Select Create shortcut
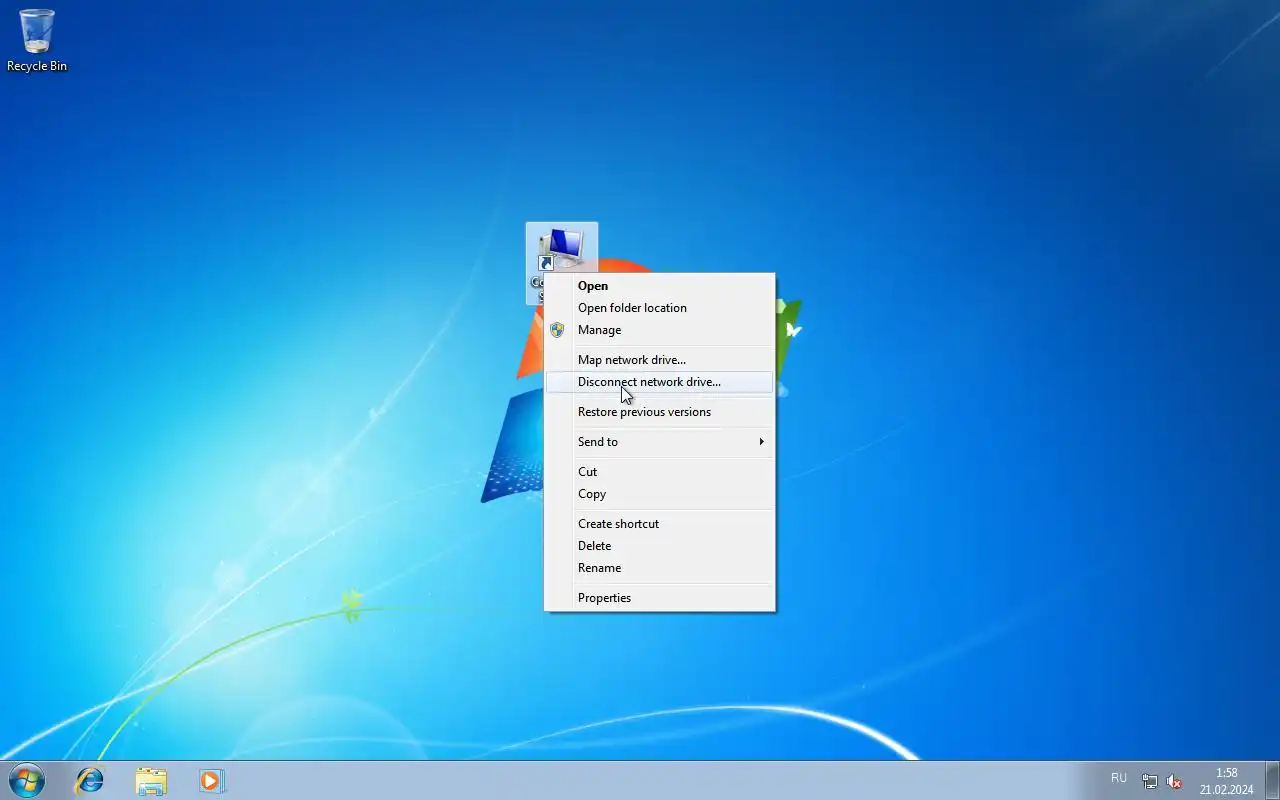Image resolution: width=1280 pixels, height=800 pixels. tap(659, 524)
